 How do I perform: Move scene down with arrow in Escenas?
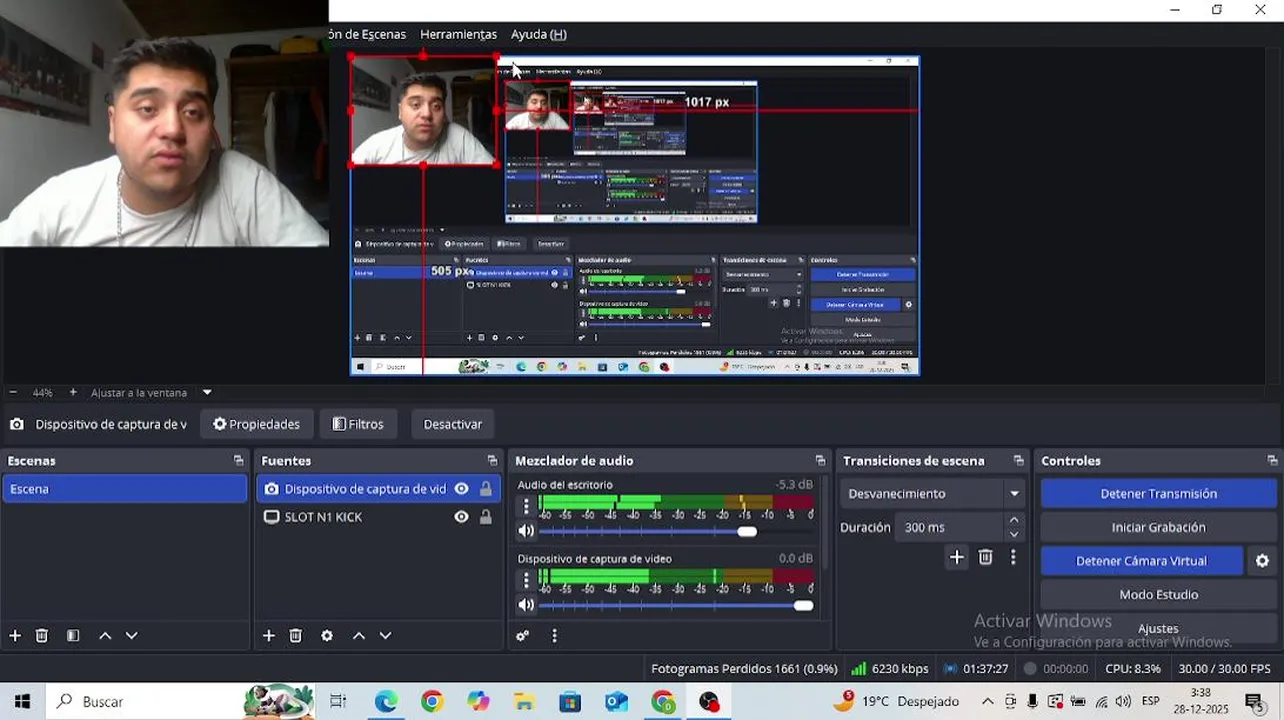[131, 636]
